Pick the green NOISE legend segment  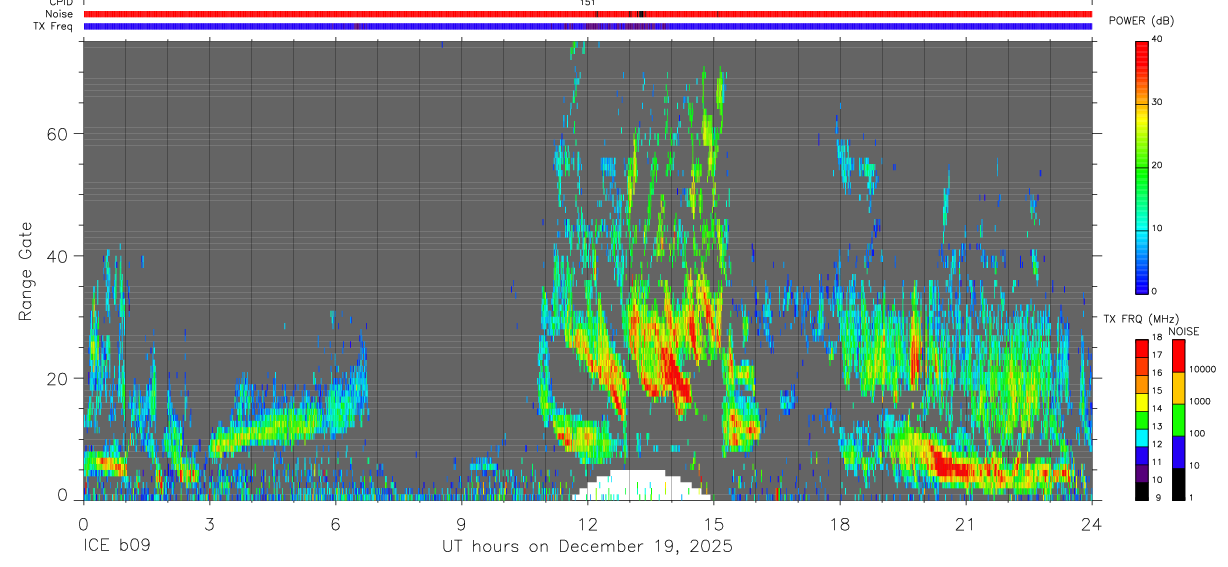(1178, 419)
